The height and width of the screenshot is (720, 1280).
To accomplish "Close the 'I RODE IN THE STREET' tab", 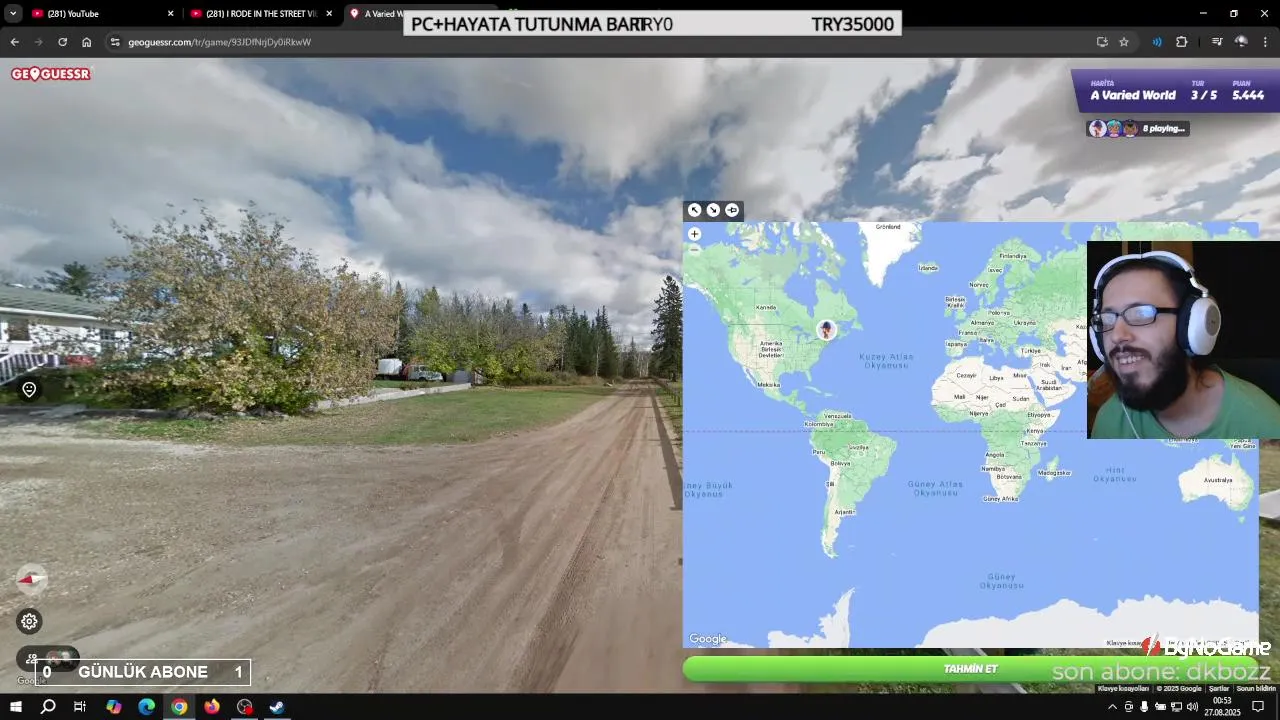I will coord(329,14).
